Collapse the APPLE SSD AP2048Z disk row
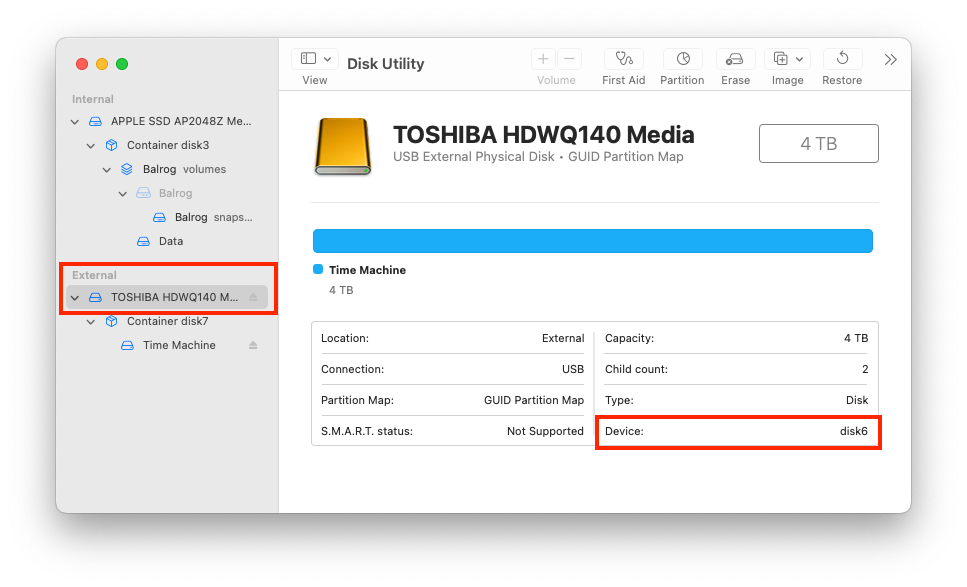 [75, 121]
